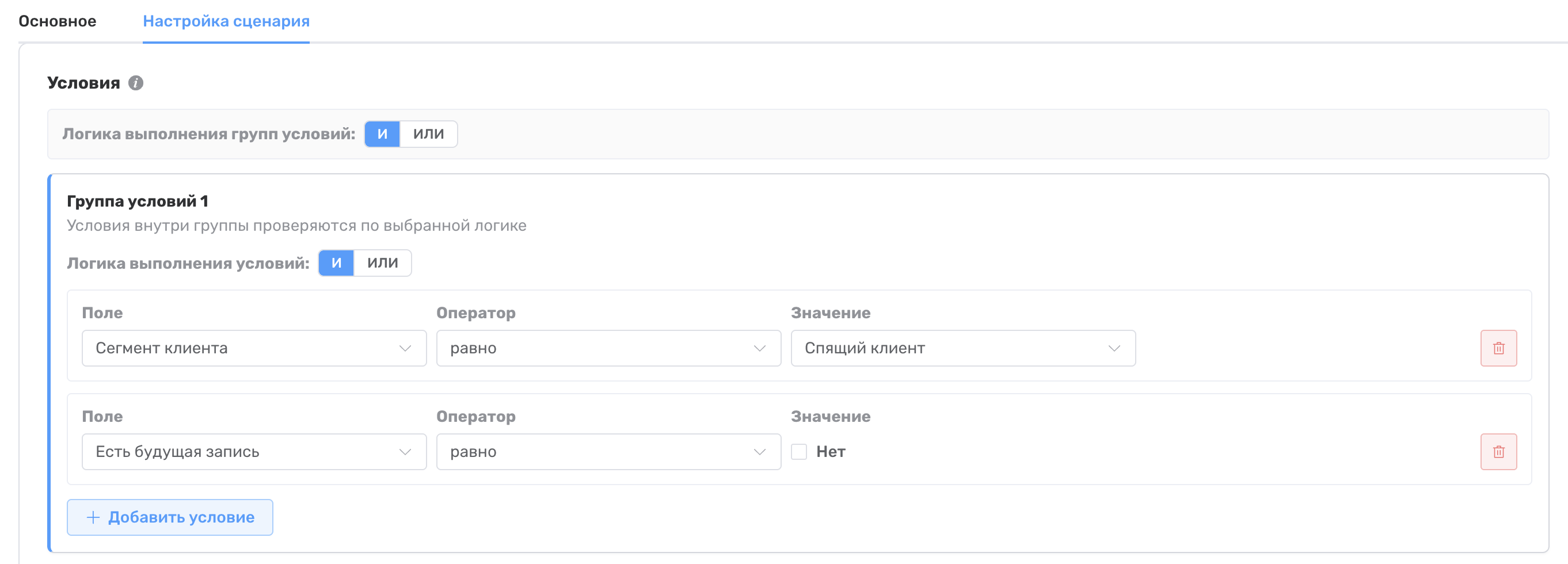Click the Добавить условие button

coord(170,517)
